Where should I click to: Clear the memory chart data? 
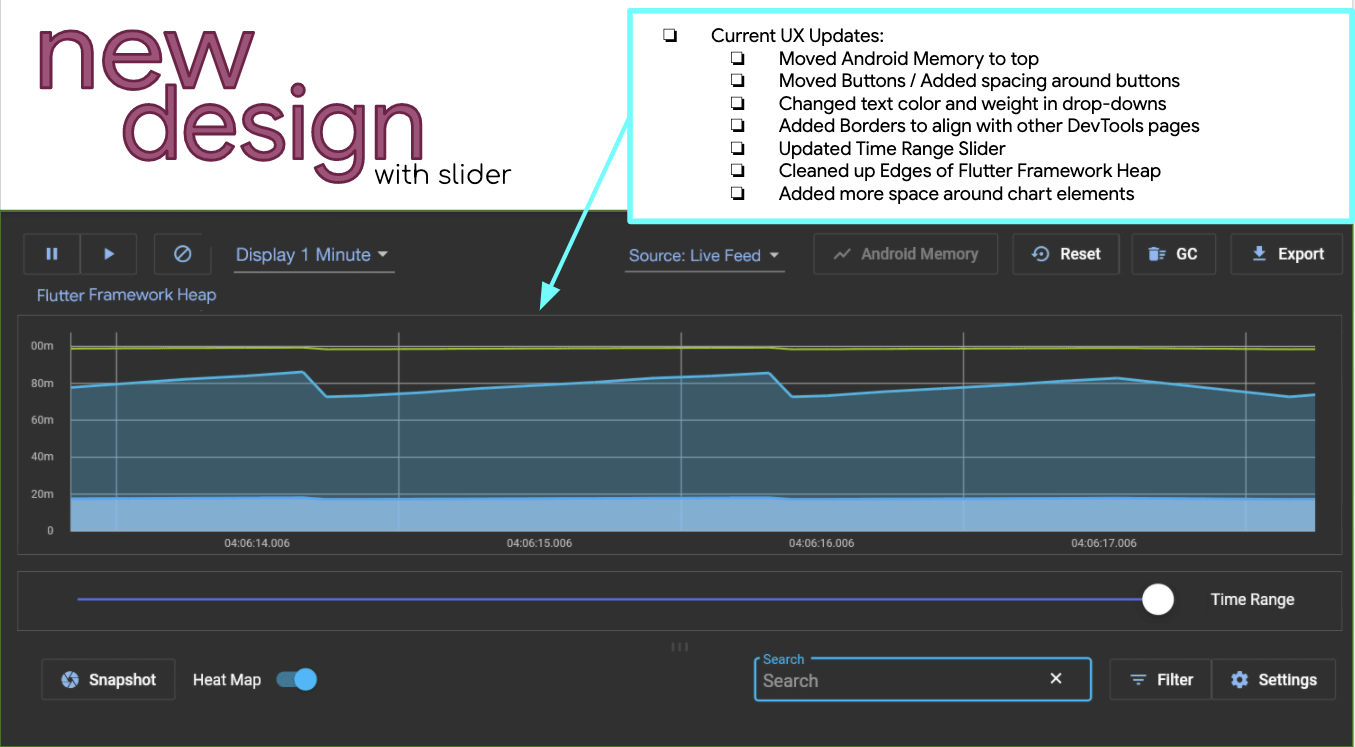tap(182, 254)
